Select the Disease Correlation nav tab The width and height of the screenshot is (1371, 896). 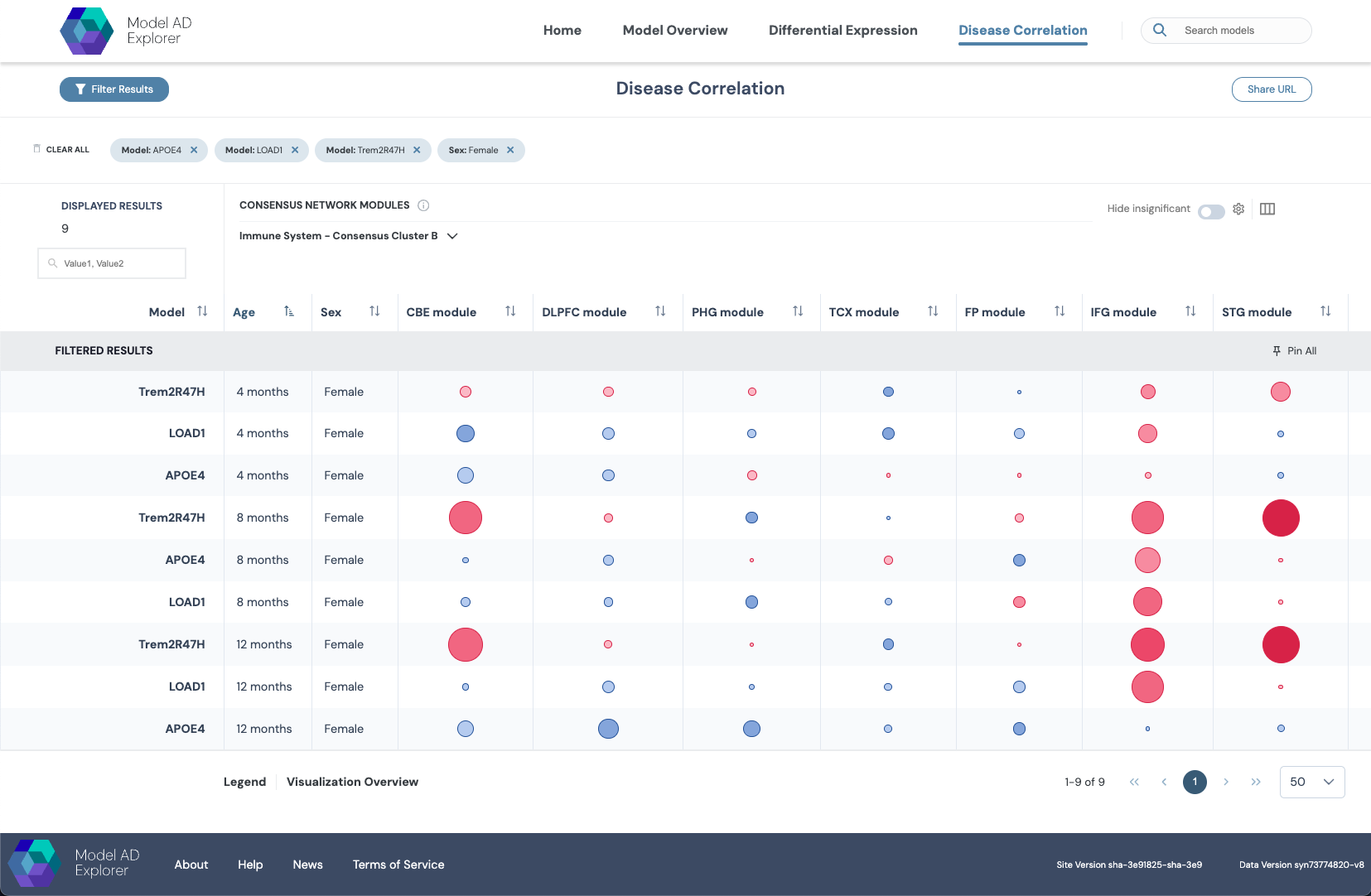point(1023,30)
